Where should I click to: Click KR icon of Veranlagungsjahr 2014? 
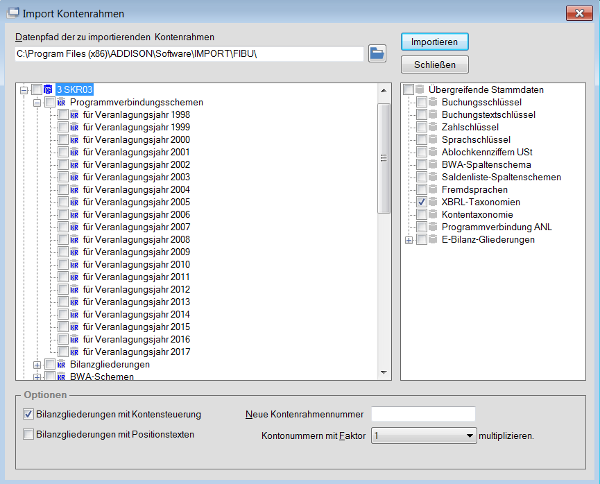pos(74,315)
